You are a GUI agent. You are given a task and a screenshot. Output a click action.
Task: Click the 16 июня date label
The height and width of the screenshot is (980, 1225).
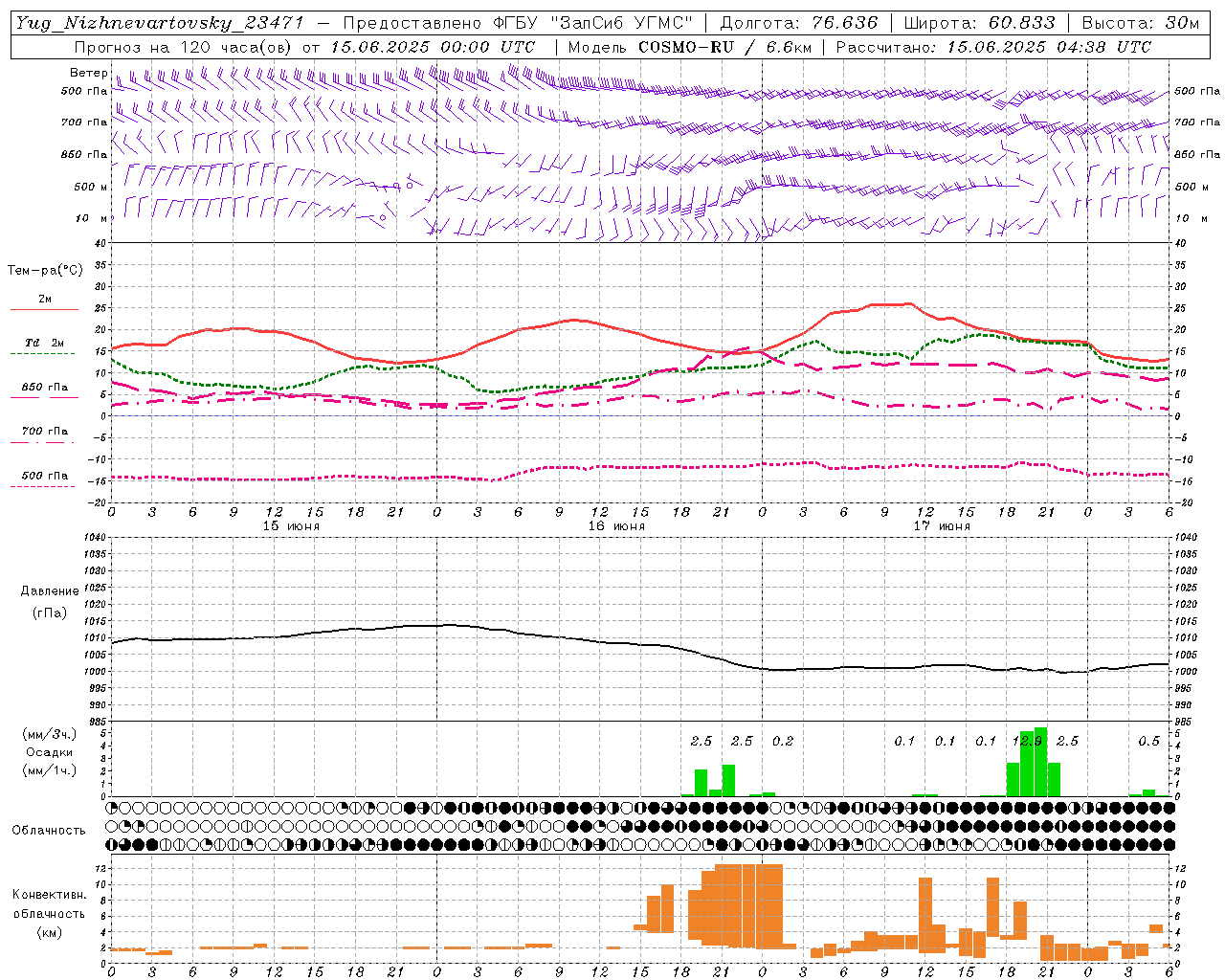tap(616, 526)
